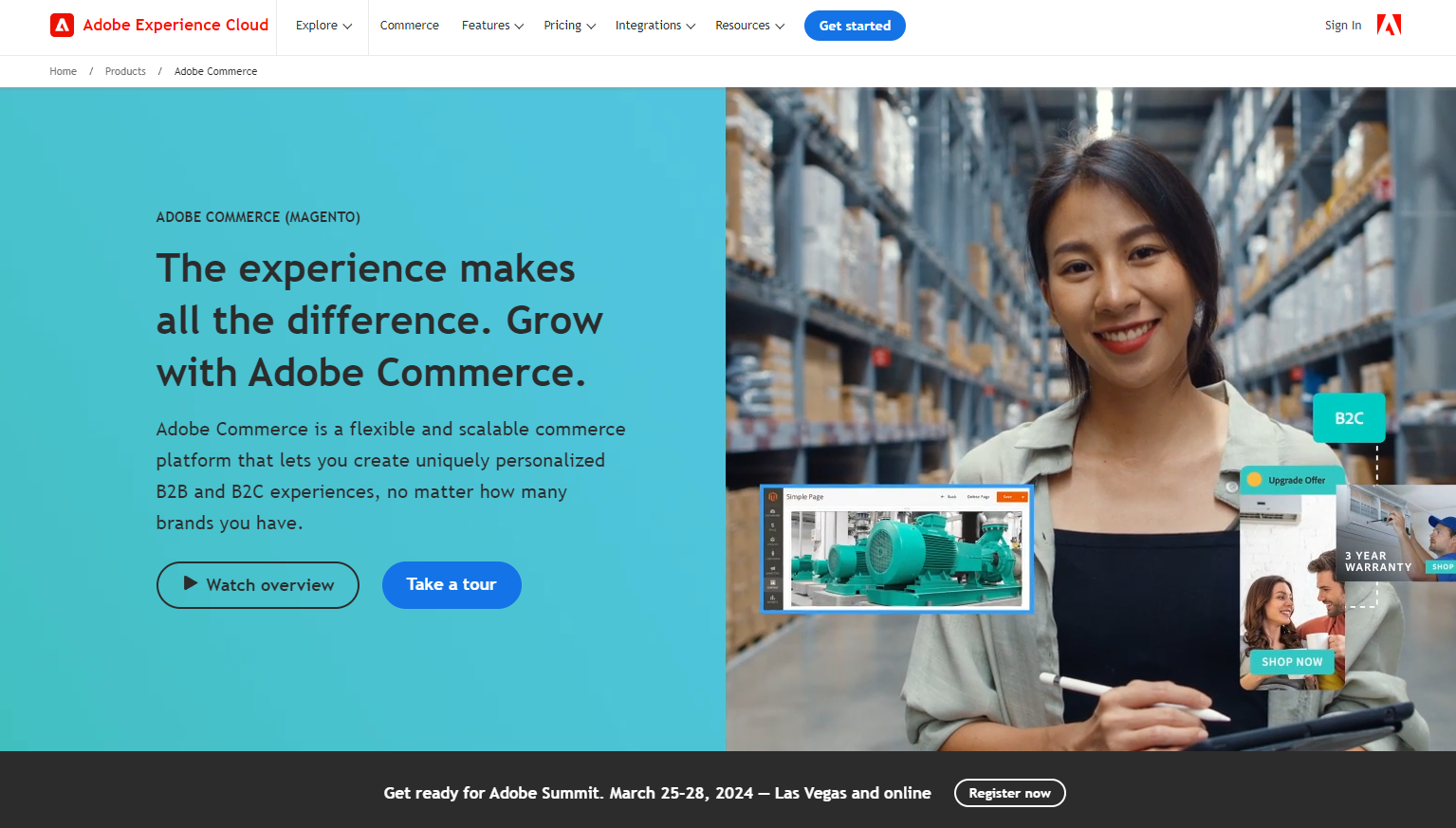Click the Simple Page editor thumbnail

pos(896,549)
